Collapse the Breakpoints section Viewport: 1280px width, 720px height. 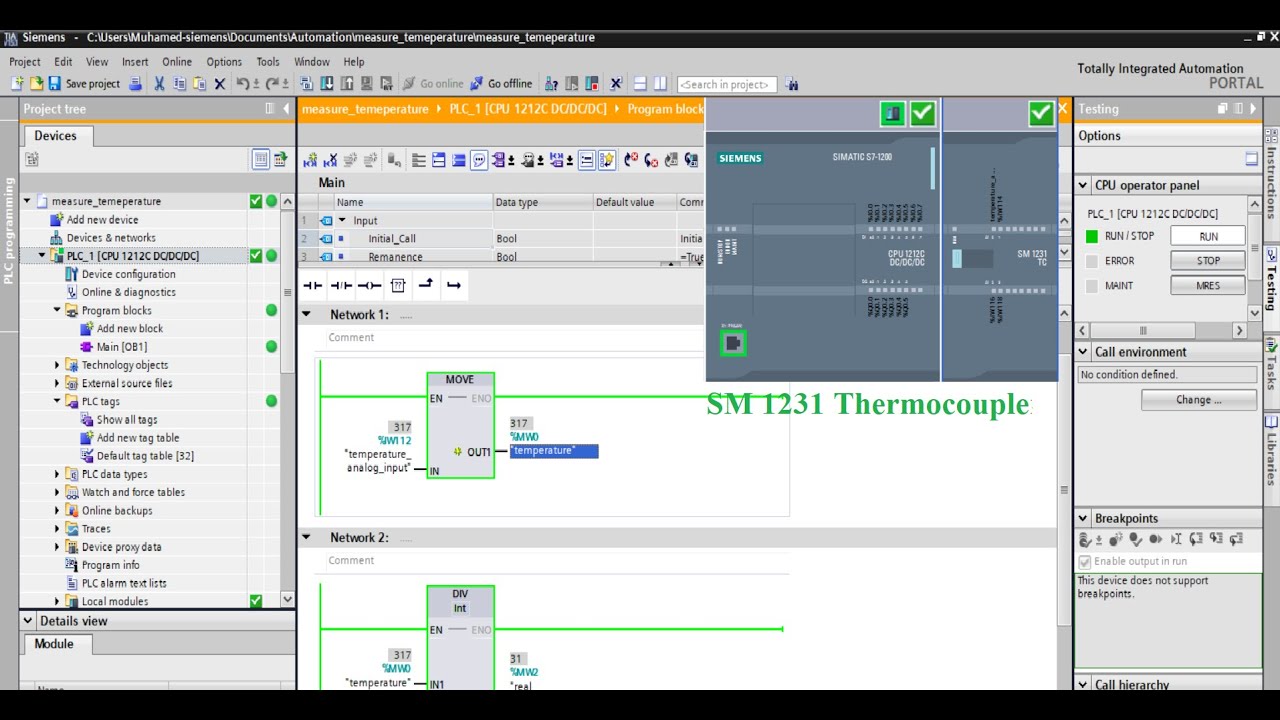pos(1082,518)
